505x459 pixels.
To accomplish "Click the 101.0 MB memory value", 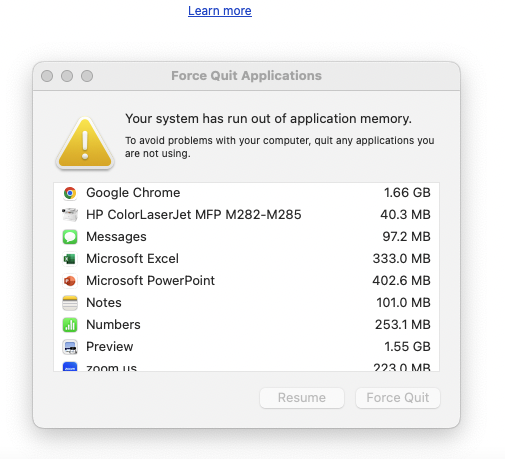I will click(403, 303).
